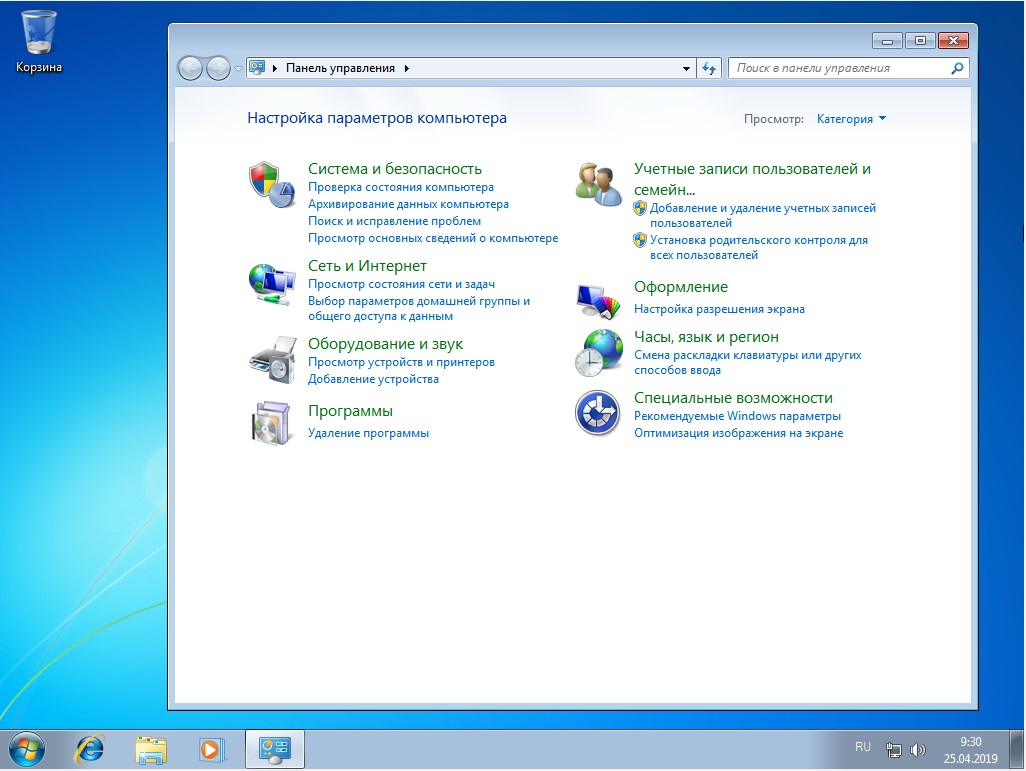Image resolution: width=1026 pixels, height=771 pixels.
Task: Click the Network and Internet globe icon
Action: pos(271,284)
